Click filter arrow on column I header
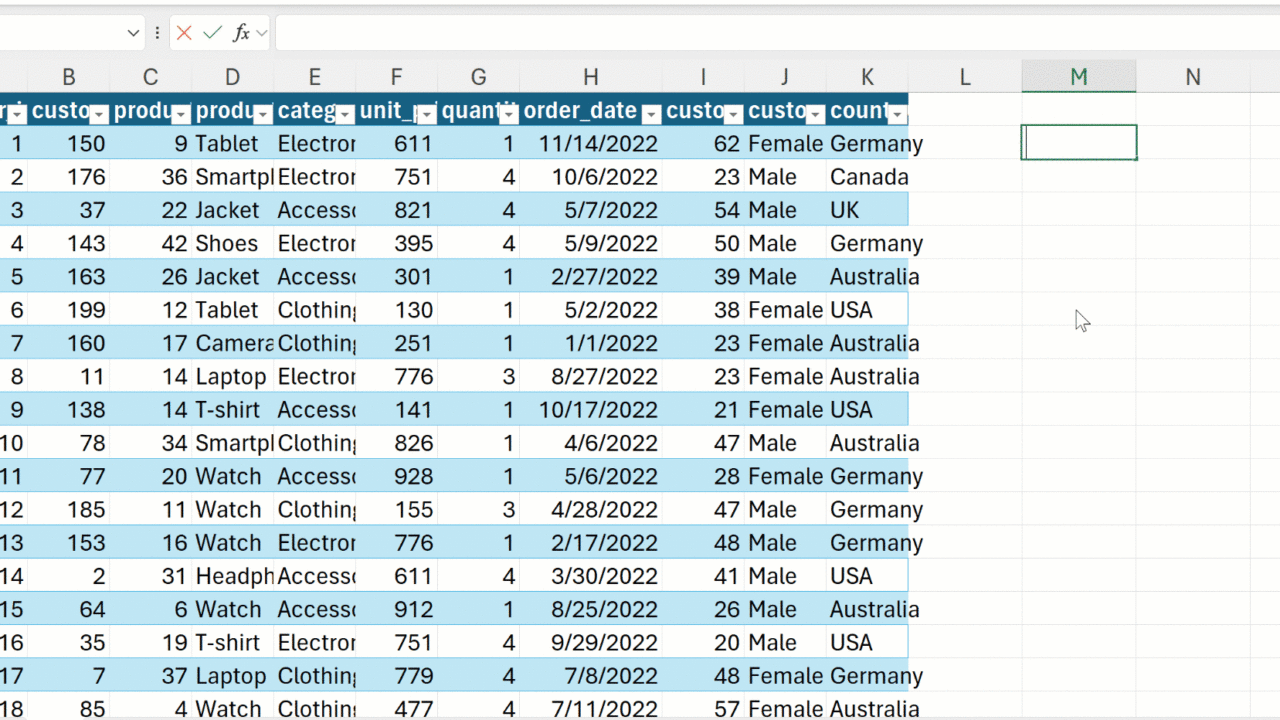 tap(733, 114)
